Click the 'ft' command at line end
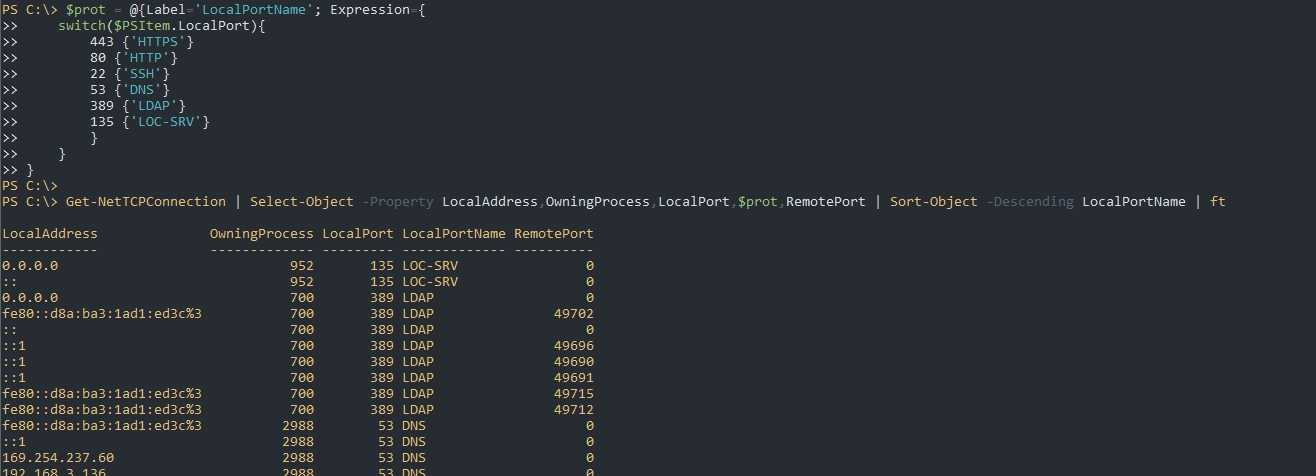The width and height of the screenshot is (1316, 476). click(1217, 202)
